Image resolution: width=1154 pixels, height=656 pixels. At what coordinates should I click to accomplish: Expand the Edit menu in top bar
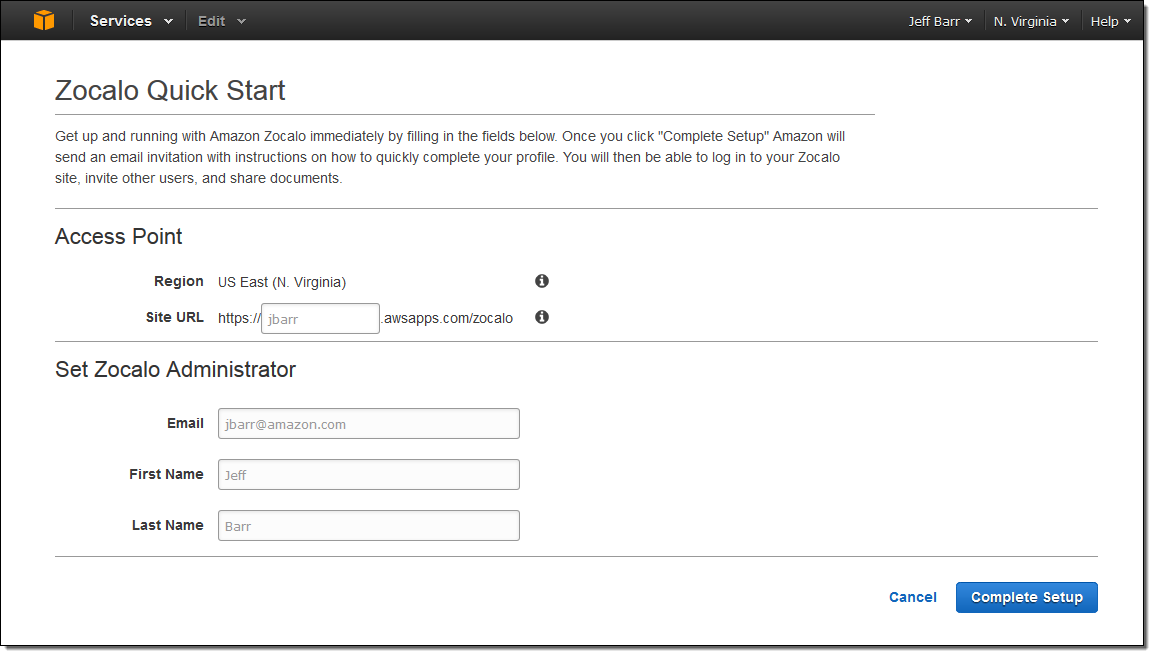pos(221,21)
